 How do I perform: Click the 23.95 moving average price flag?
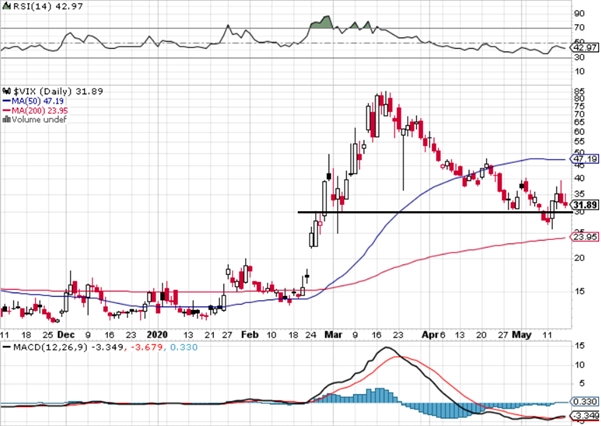(x=585, y=237)
